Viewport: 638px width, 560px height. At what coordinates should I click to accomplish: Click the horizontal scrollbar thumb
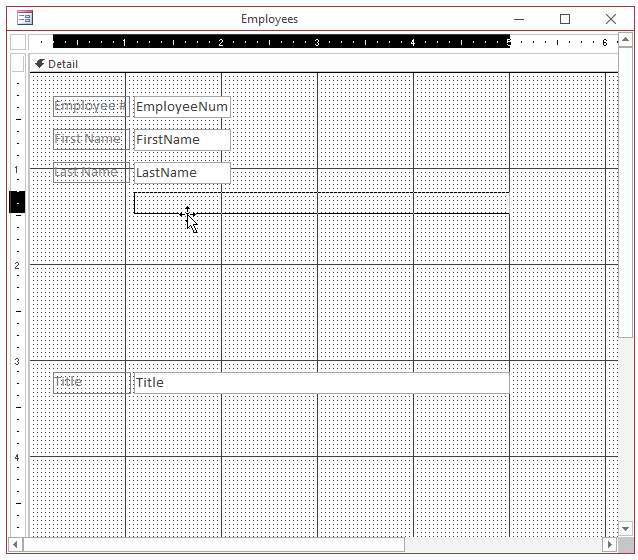[x=214, y=545]
